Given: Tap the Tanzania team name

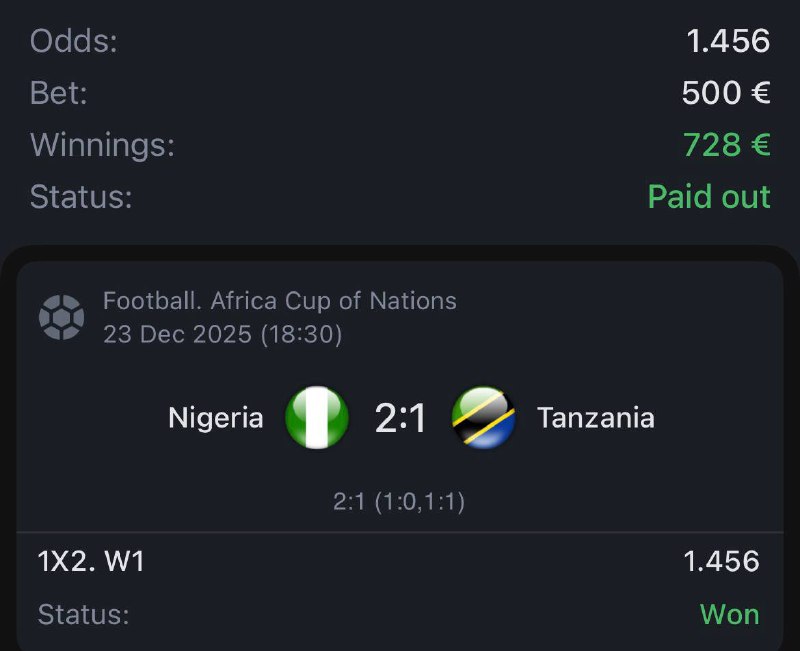Looking at the screenshot, I should (596, 417).
